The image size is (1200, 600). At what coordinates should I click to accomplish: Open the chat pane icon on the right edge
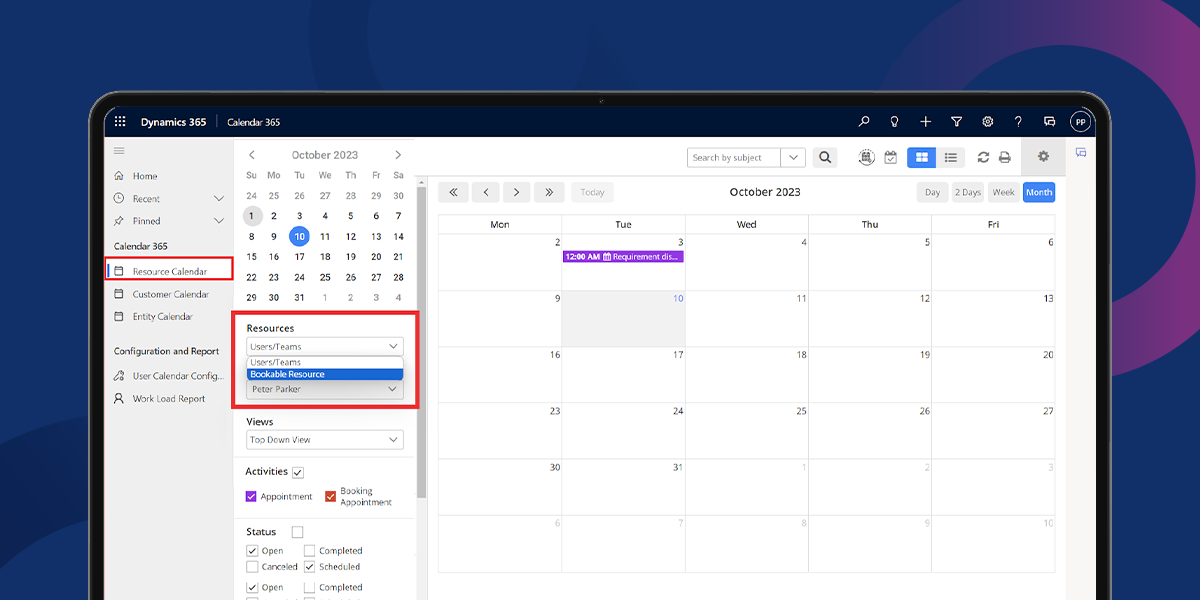[1080, 153]
